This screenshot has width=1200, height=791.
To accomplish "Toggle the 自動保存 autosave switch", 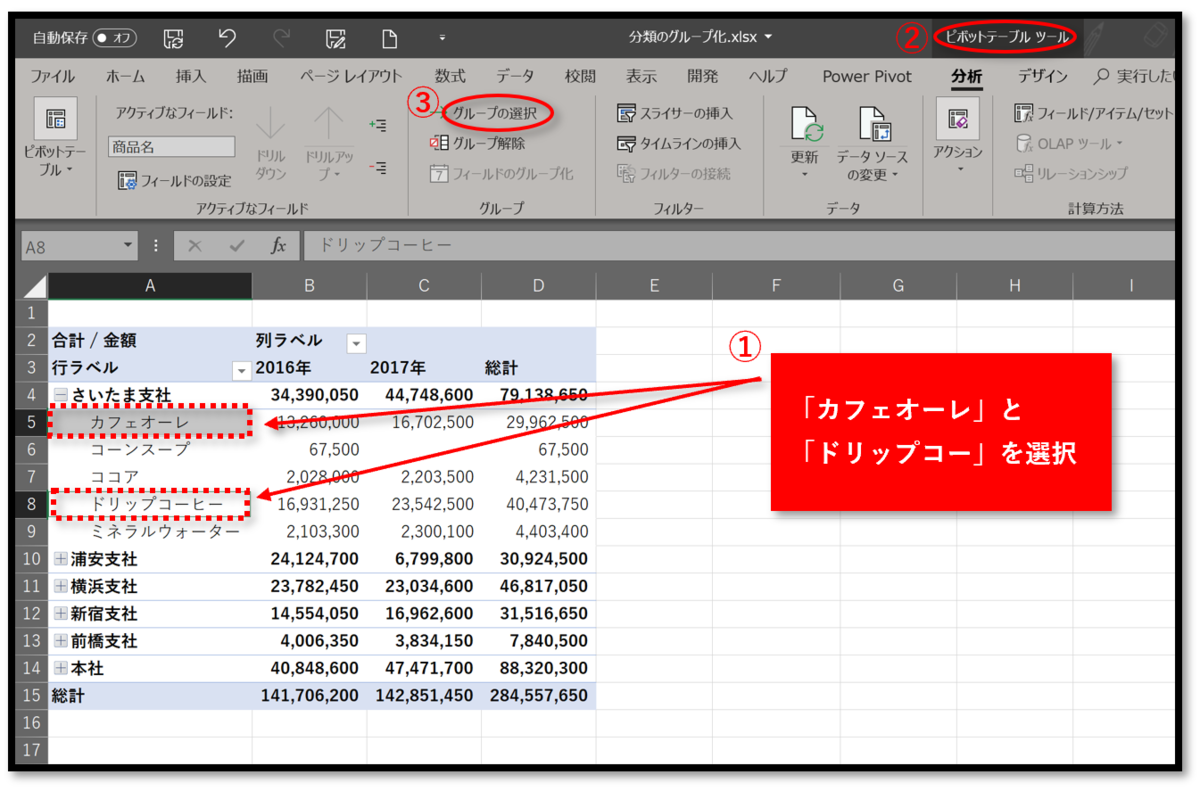I will point(114,39).
